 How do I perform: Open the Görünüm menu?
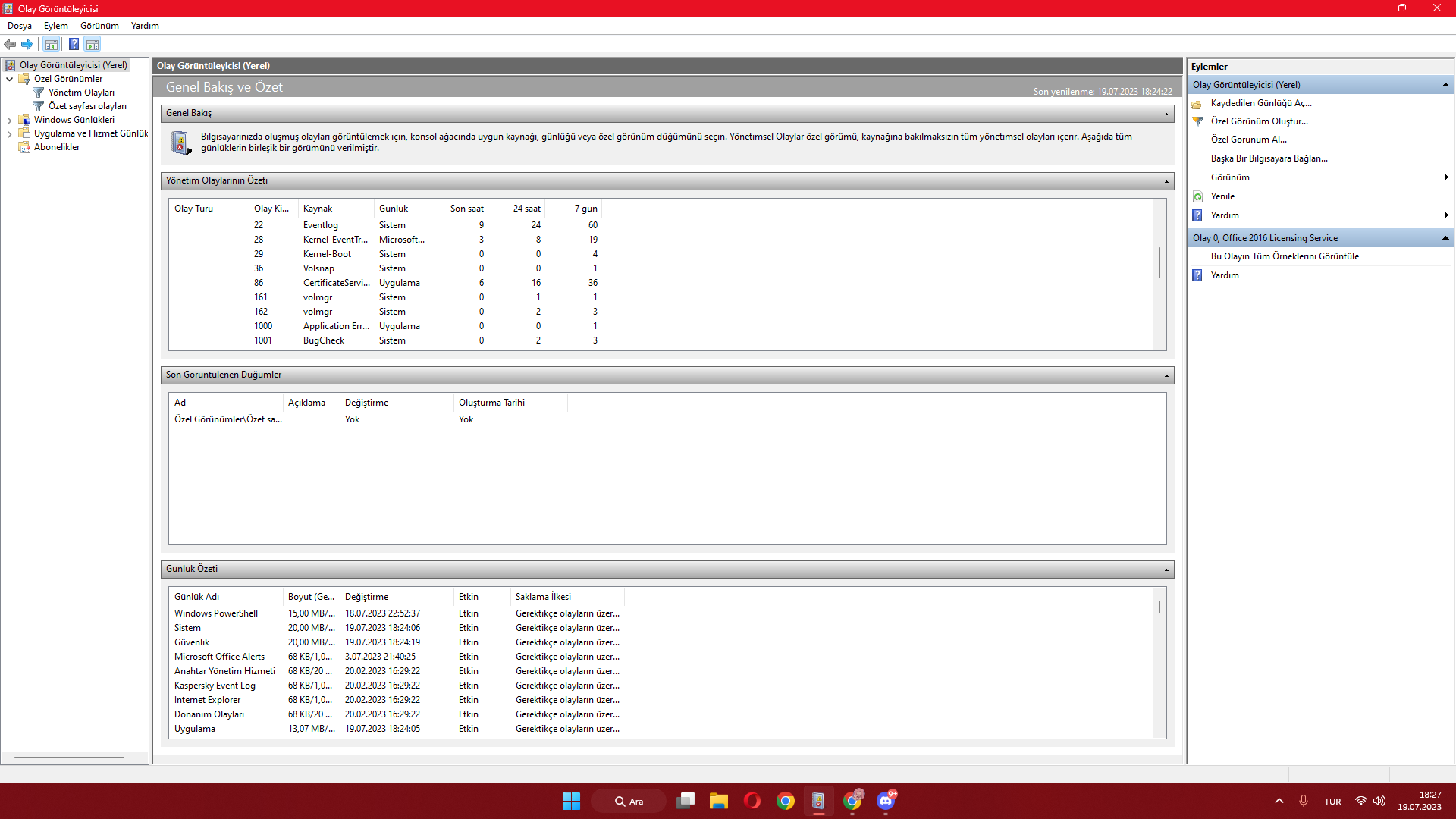(99, 26)
